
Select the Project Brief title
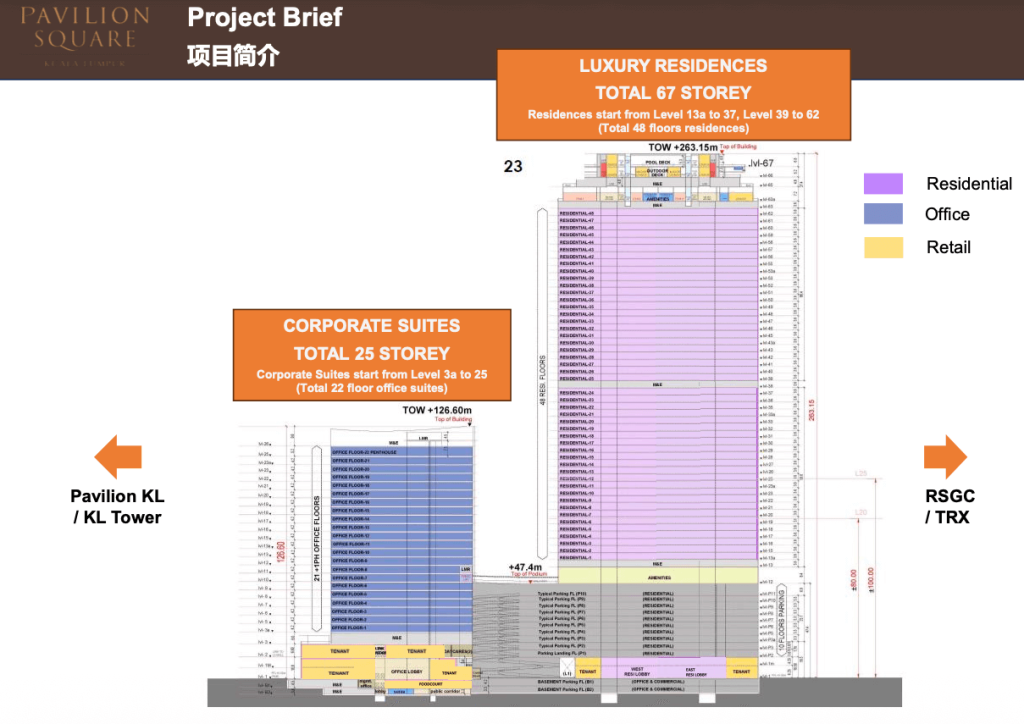(264, 18)
